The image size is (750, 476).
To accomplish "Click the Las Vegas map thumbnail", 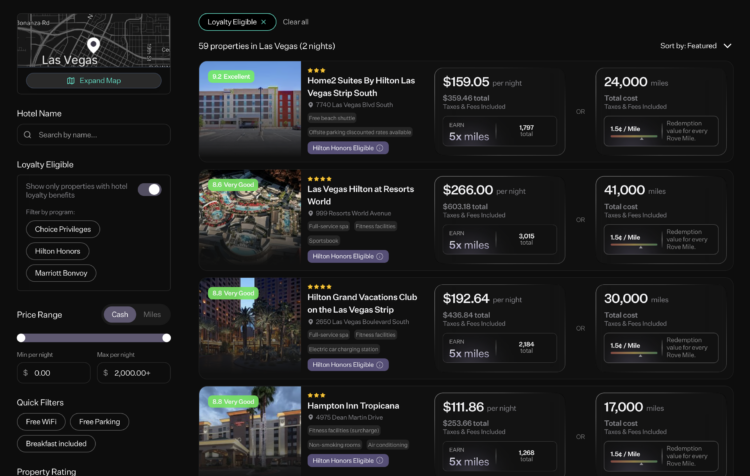I will [x=94, y=40].
